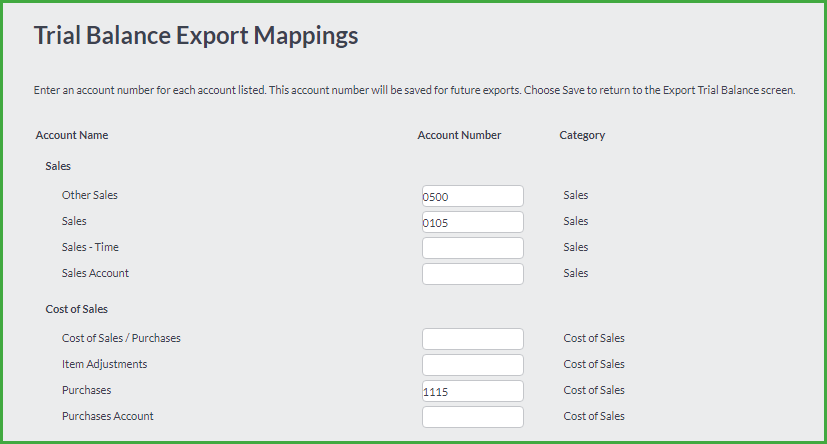
Task: Click the Other Sales account number field
Action: [473, 196]
